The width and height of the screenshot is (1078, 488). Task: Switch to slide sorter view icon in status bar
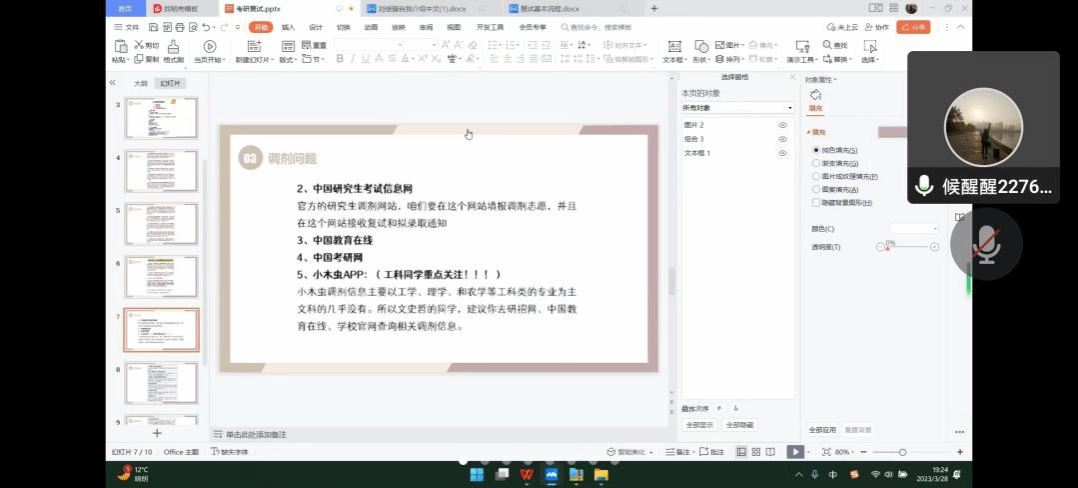tap(756, 452)
